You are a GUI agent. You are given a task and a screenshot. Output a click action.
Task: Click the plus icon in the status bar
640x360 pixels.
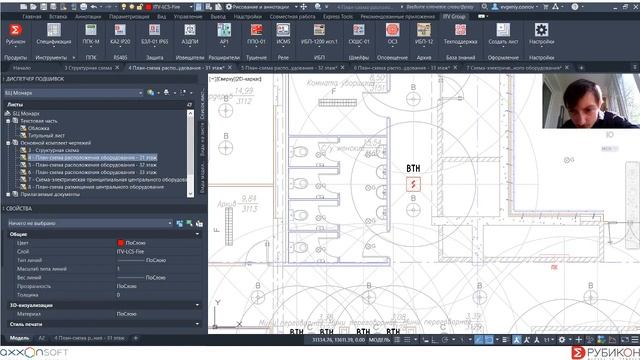(578, 340)
